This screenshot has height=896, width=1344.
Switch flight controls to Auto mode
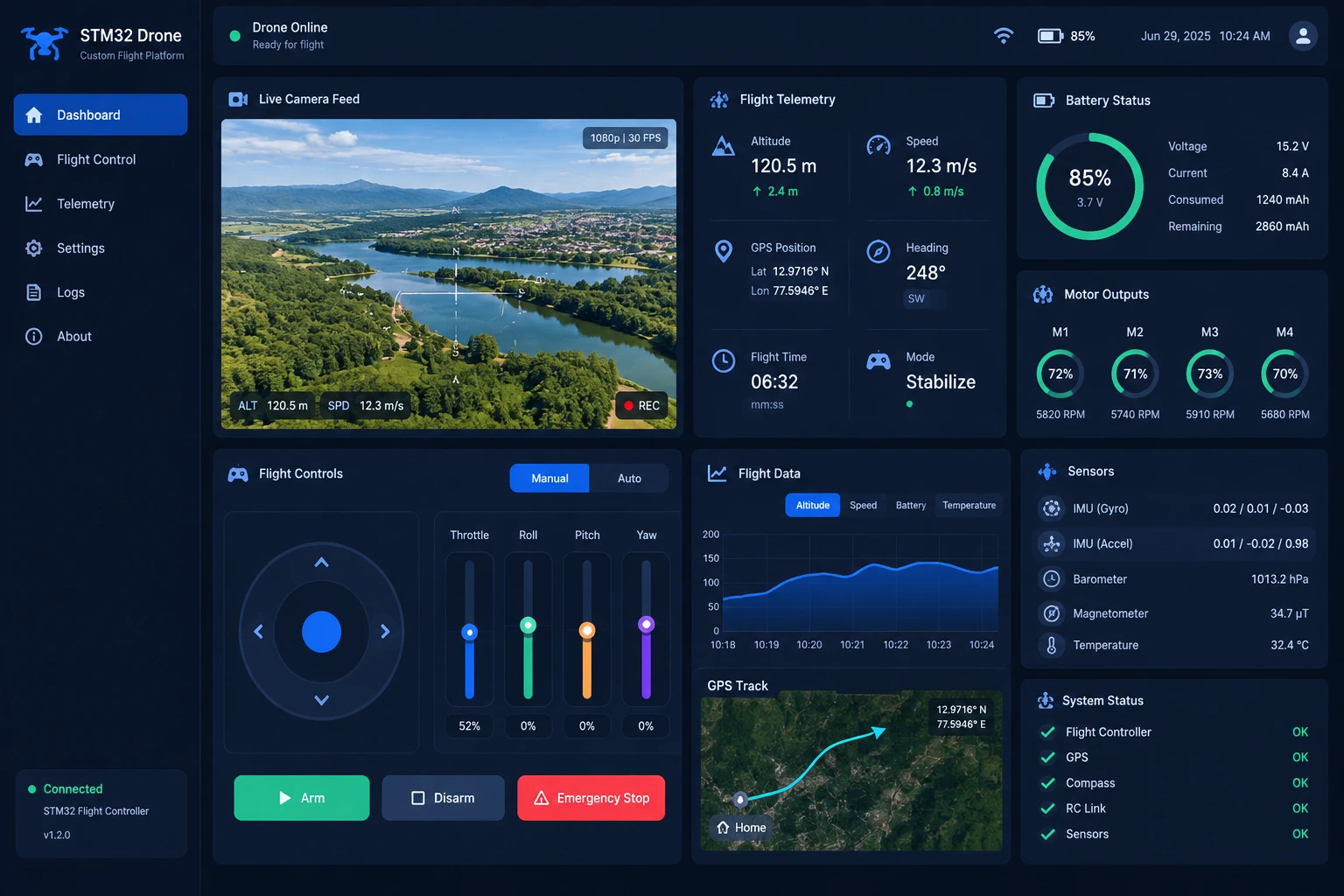(x=629, y=479)
